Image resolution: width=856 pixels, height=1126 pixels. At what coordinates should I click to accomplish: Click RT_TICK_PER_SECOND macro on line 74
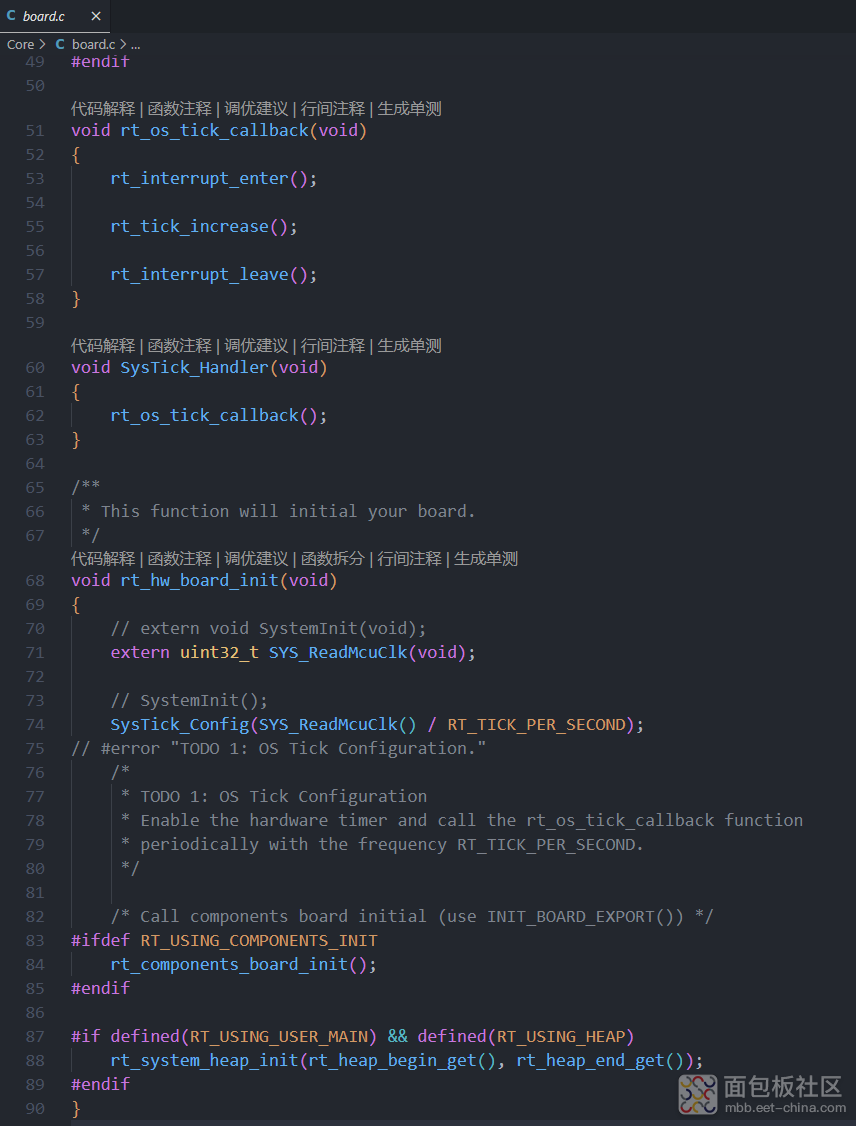(x=536, y=725)
